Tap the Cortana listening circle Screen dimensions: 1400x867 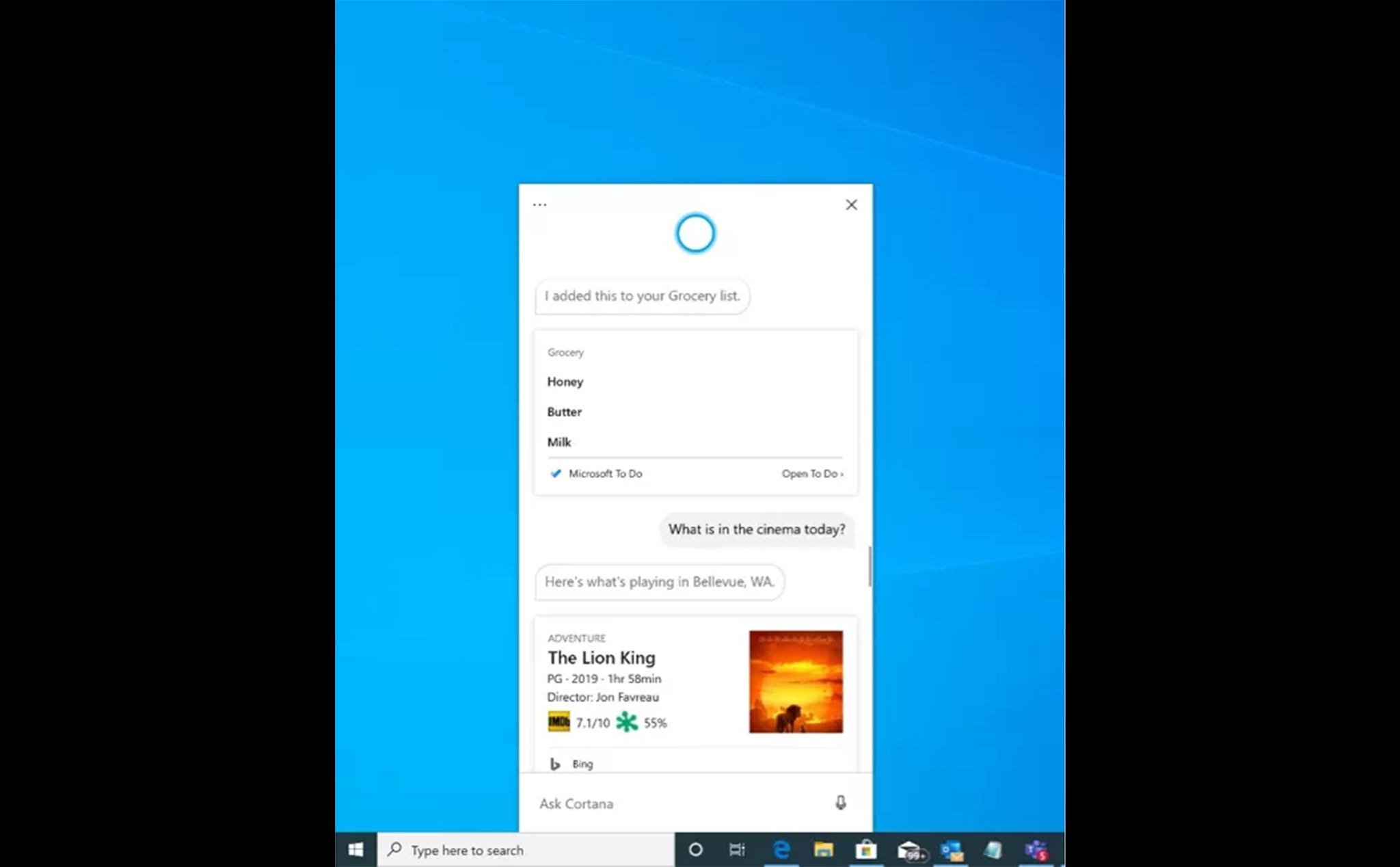coord(695,233)
